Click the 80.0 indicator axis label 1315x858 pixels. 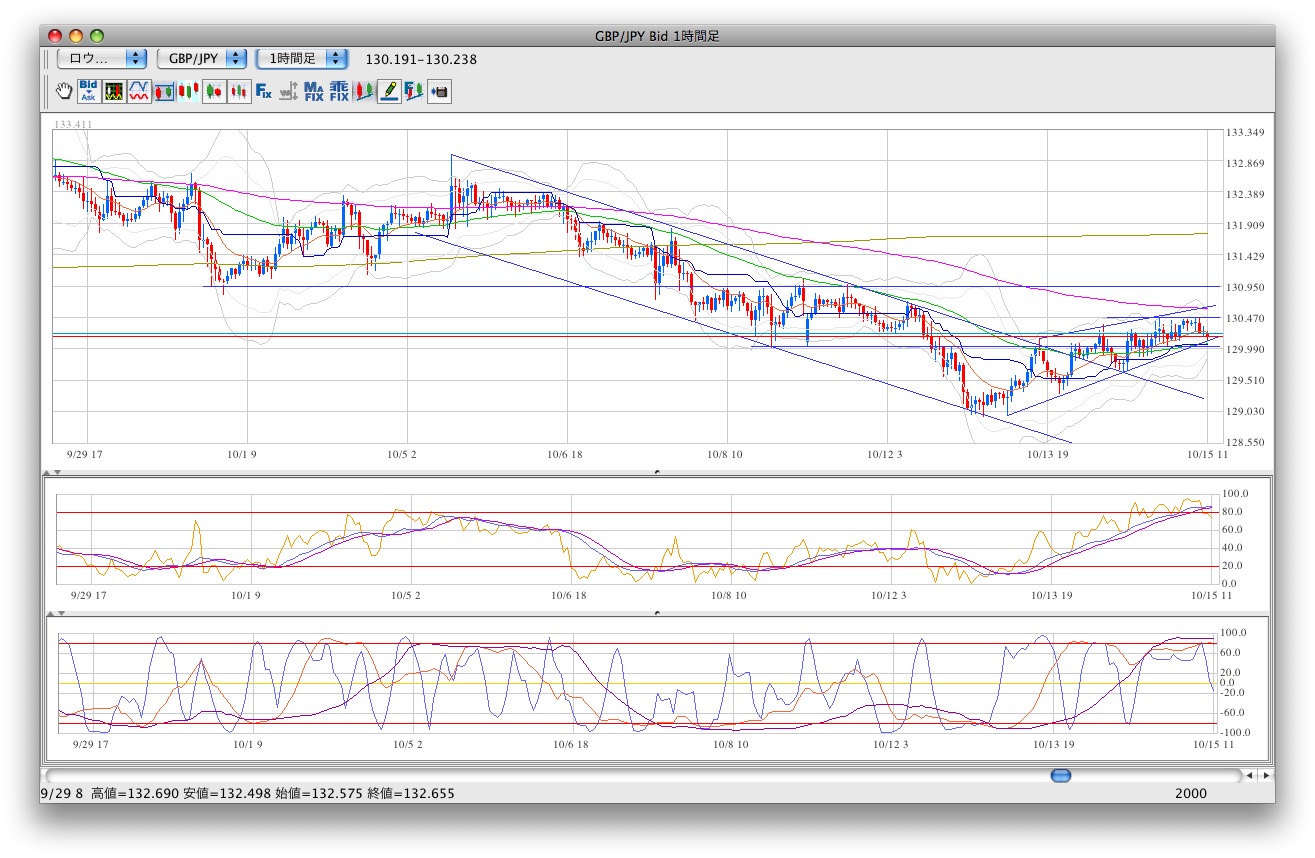click(1233, 512)
